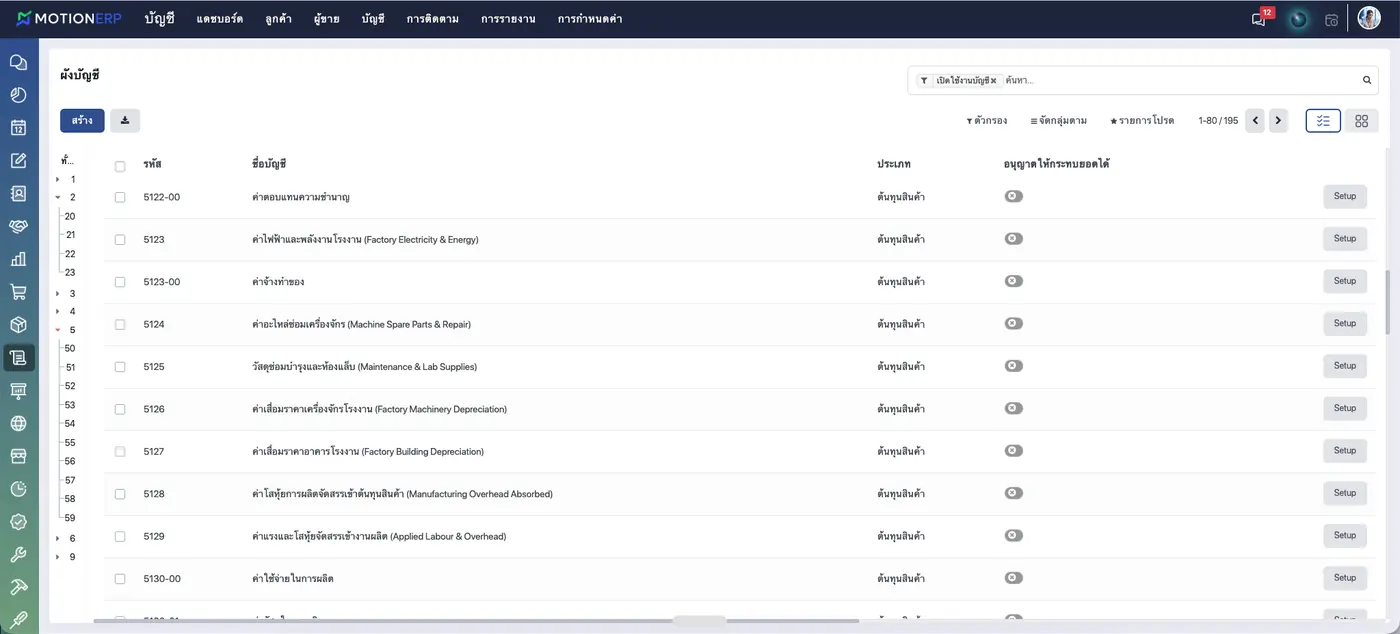1400x634 pixels.
Task: Click the search magnifier icon
Action: point(1367,80)
